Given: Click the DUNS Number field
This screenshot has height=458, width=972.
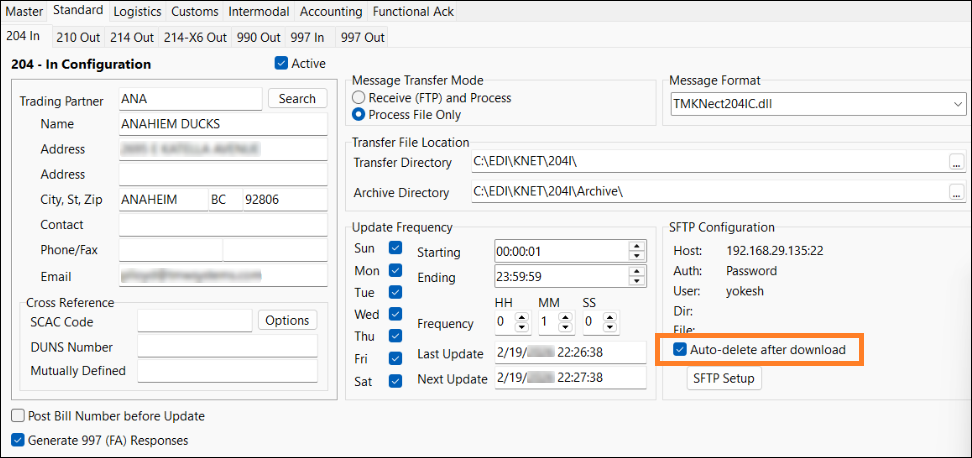Looking at the screenshot, I should [228, 346].
